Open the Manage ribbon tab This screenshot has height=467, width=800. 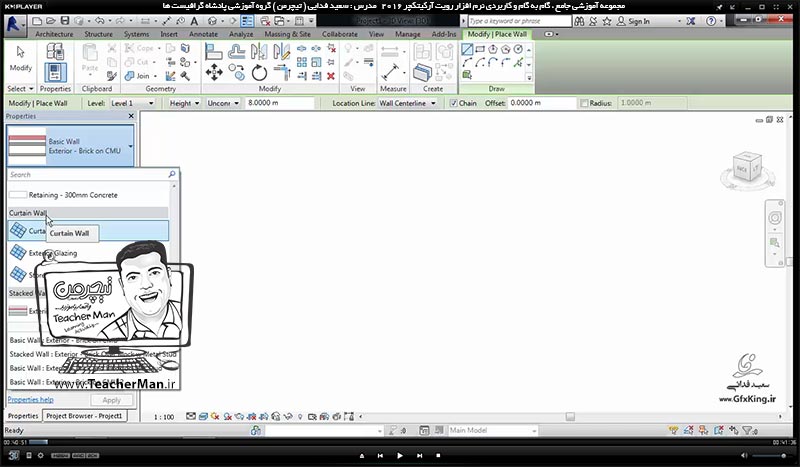pyautogui.click(x=408, y=34)
